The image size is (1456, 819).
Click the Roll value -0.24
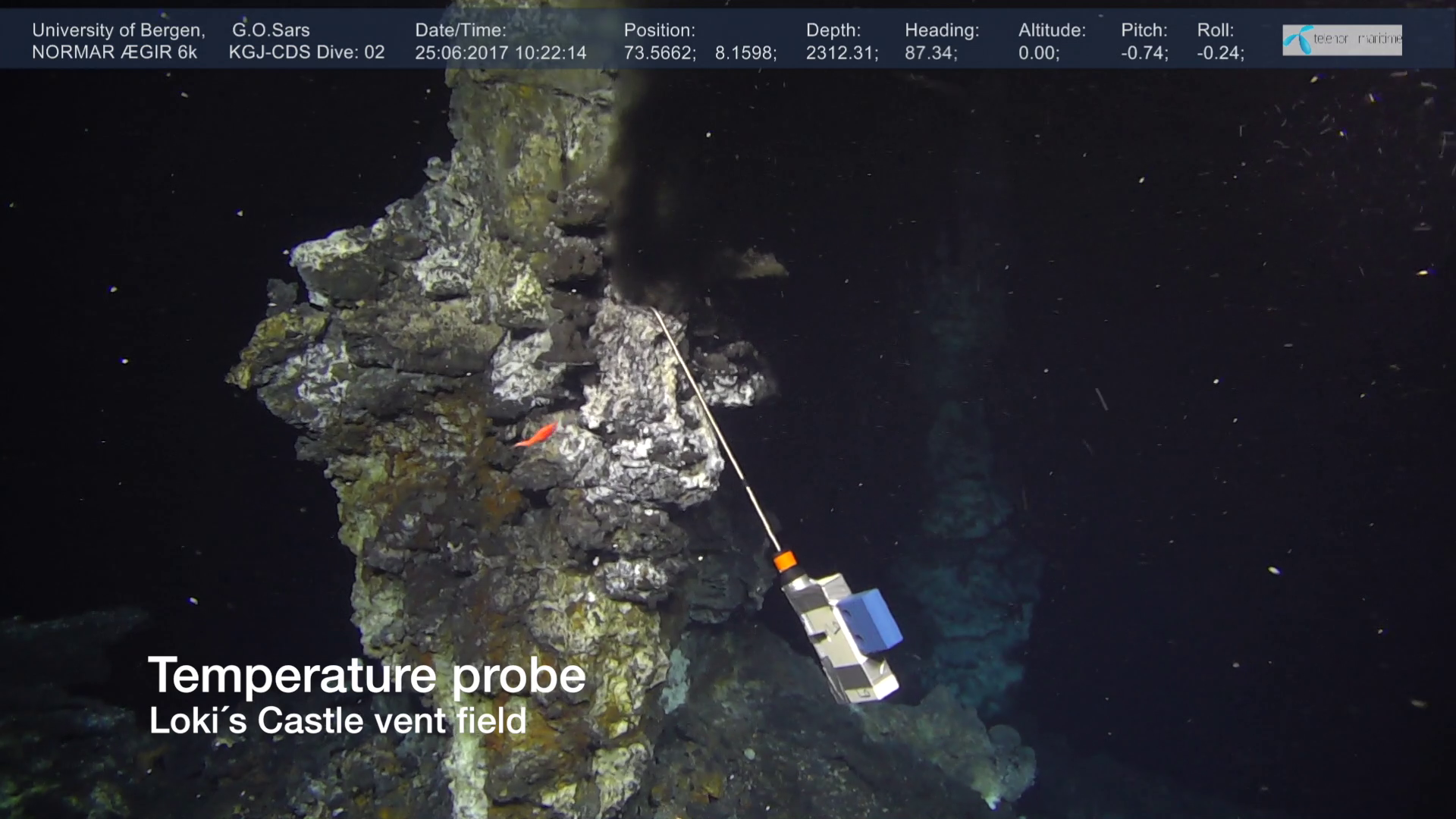coord(1220,53)
